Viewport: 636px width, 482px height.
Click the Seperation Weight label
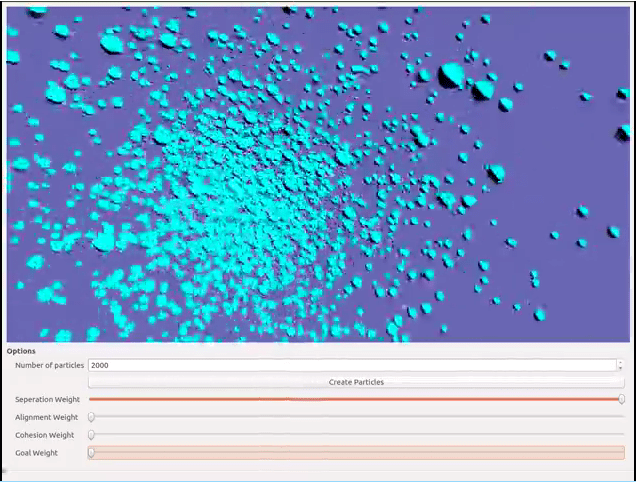pos(46,400)
